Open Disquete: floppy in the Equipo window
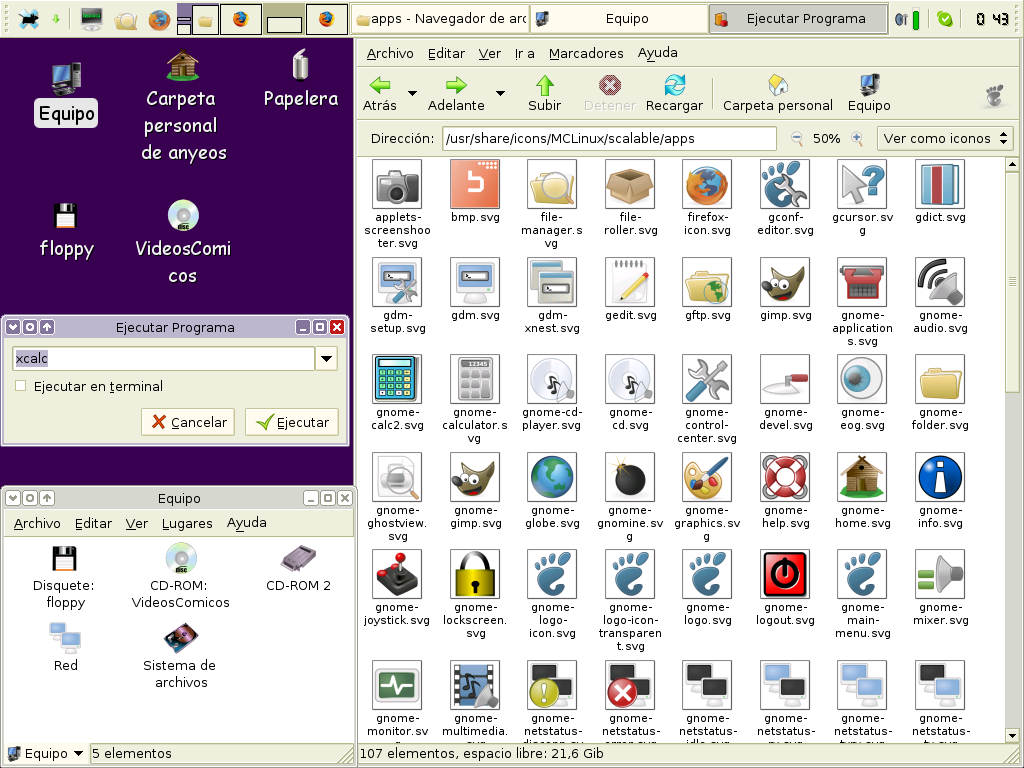 pos(64,577)
